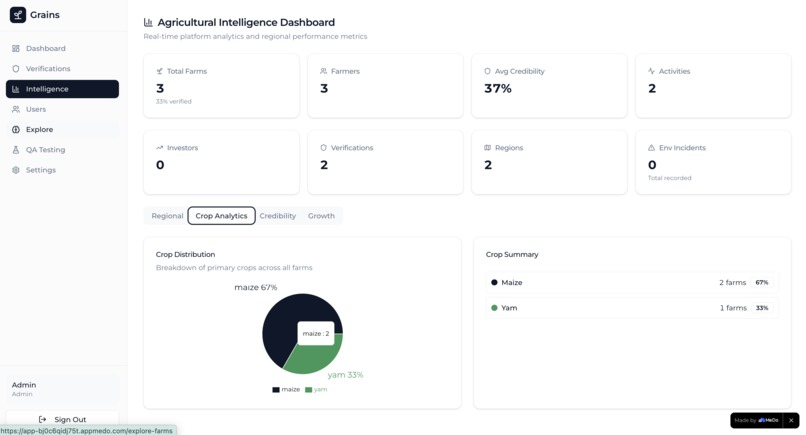Click the Avg Credibility shield icon

tap(487, 71)
